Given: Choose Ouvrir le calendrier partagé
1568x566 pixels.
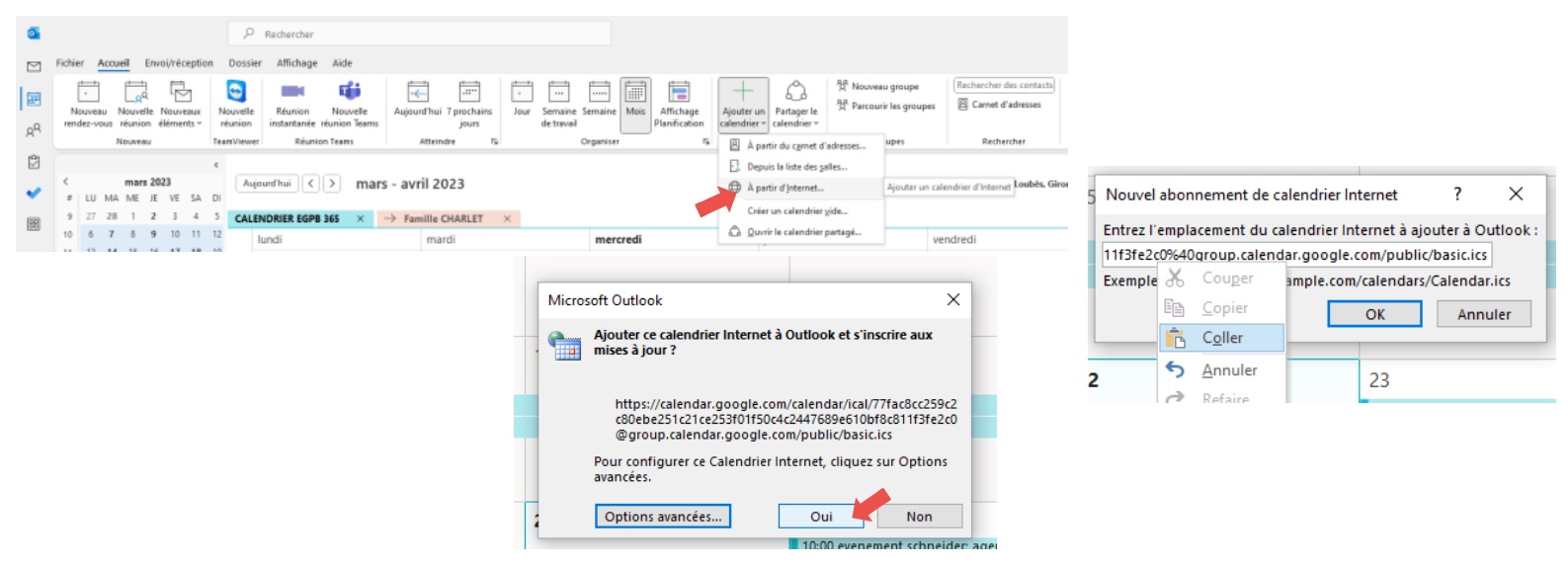Looking at the screenshot, I should [x=801, y=232].
